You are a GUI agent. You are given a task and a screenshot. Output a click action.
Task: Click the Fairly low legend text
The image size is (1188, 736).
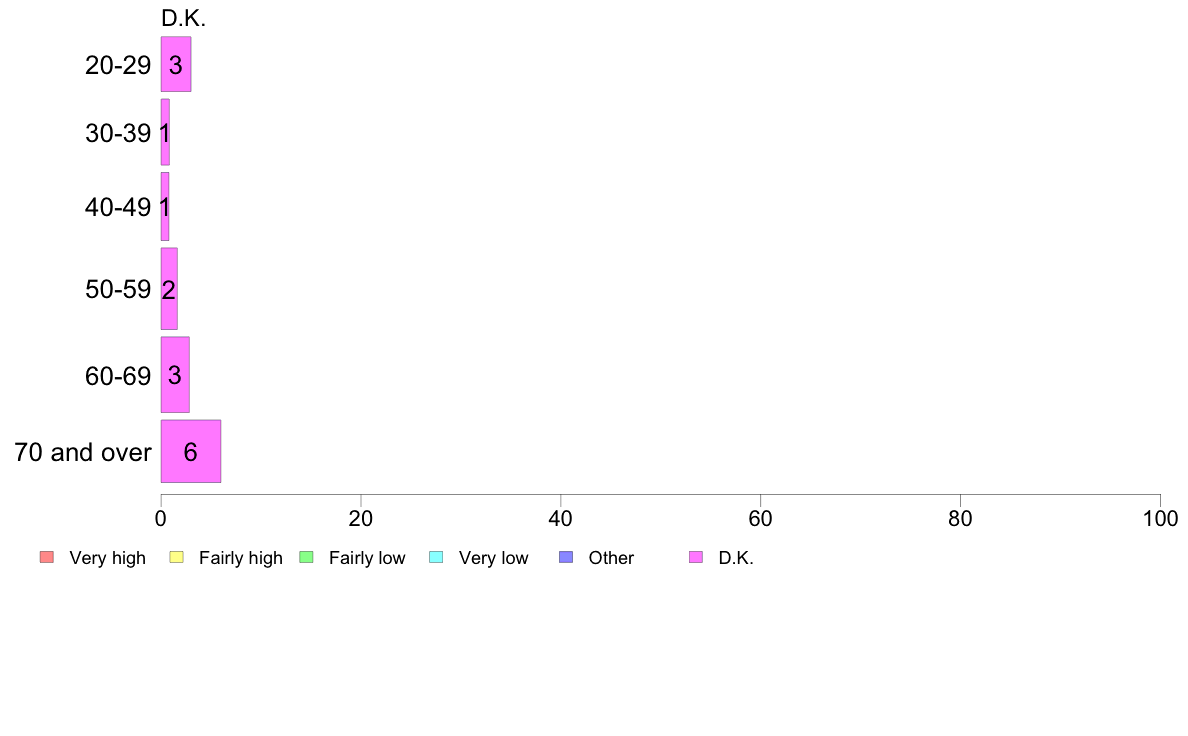point(367,558)
